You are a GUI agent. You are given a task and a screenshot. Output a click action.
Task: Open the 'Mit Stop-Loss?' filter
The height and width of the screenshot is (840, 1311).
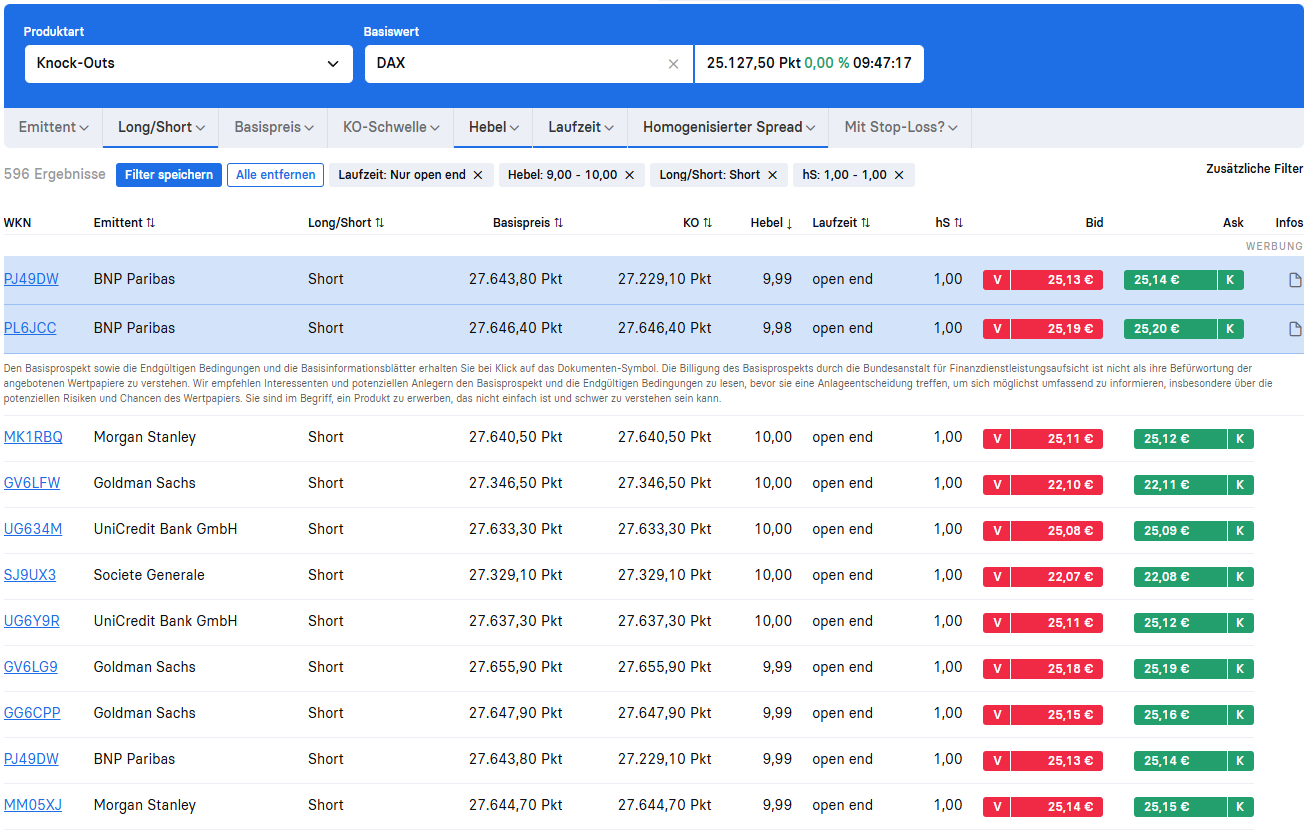900,128
